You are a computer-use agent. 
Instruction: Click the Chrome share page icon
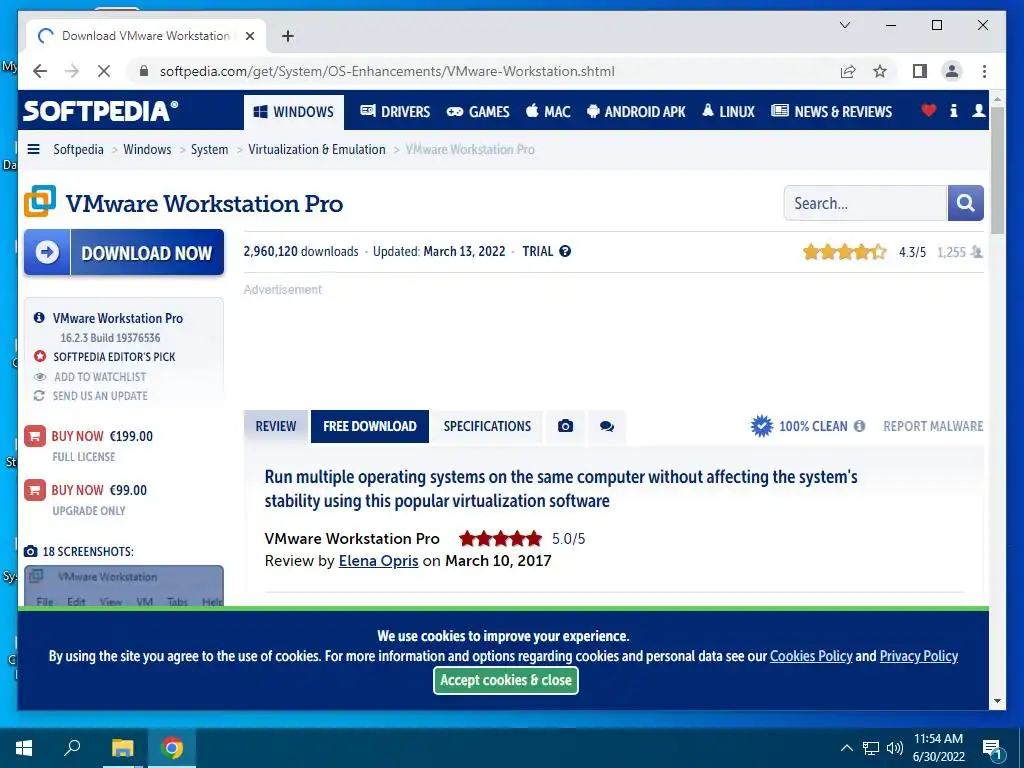point(848,71)
